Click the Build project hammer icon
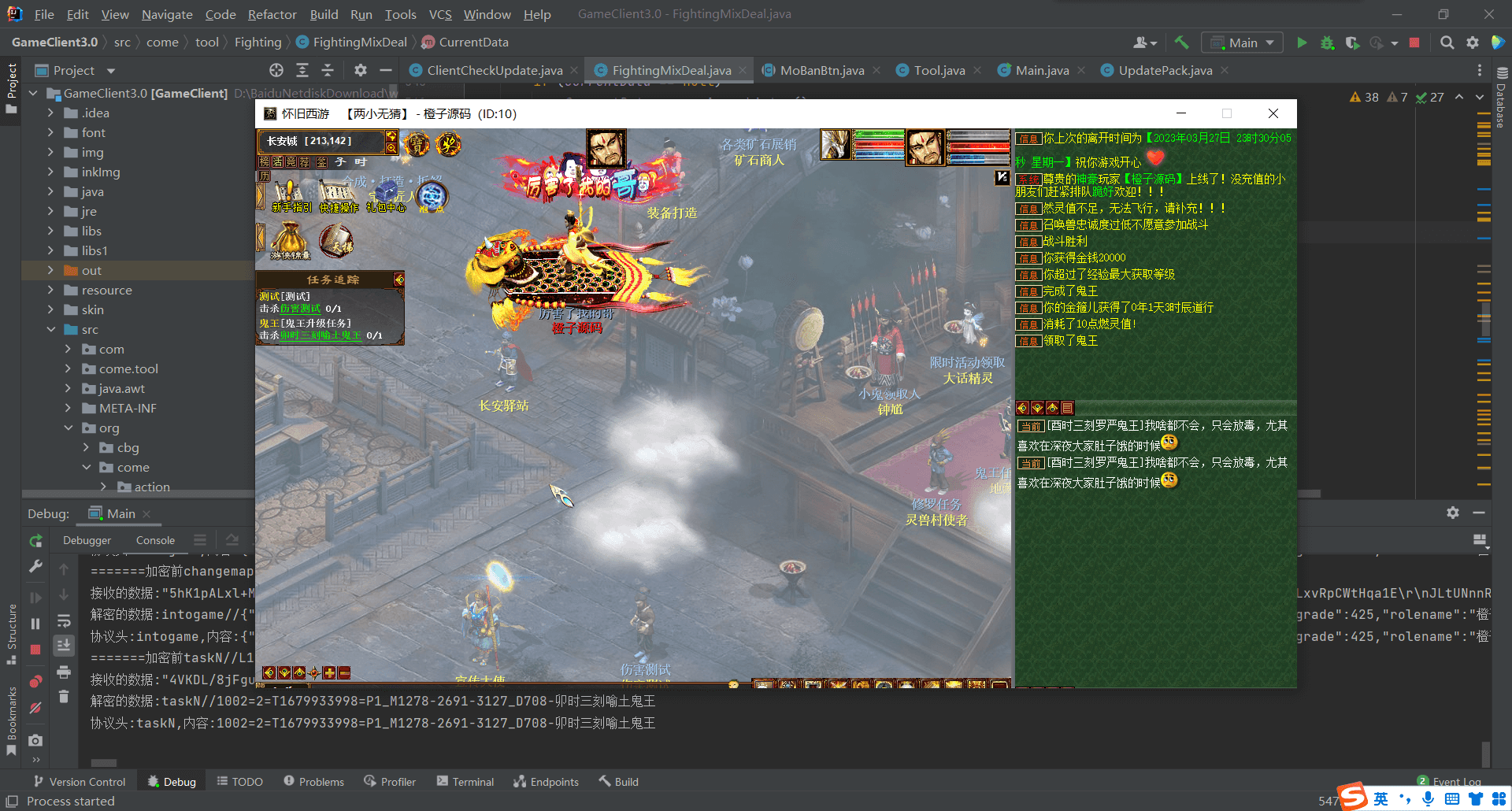1512x811 pixels. tap(1181, 43)
